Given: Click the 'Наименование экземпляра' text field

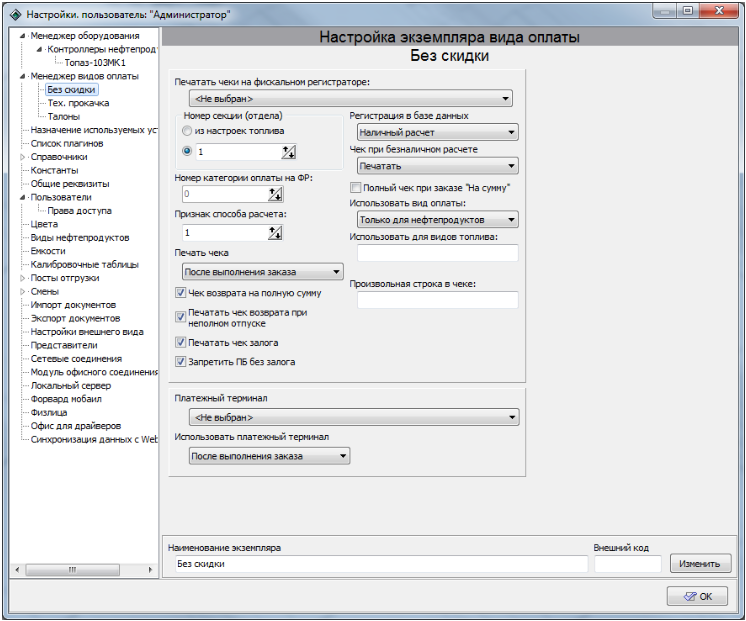Looking at the screenshot, I should click(382, 564).
